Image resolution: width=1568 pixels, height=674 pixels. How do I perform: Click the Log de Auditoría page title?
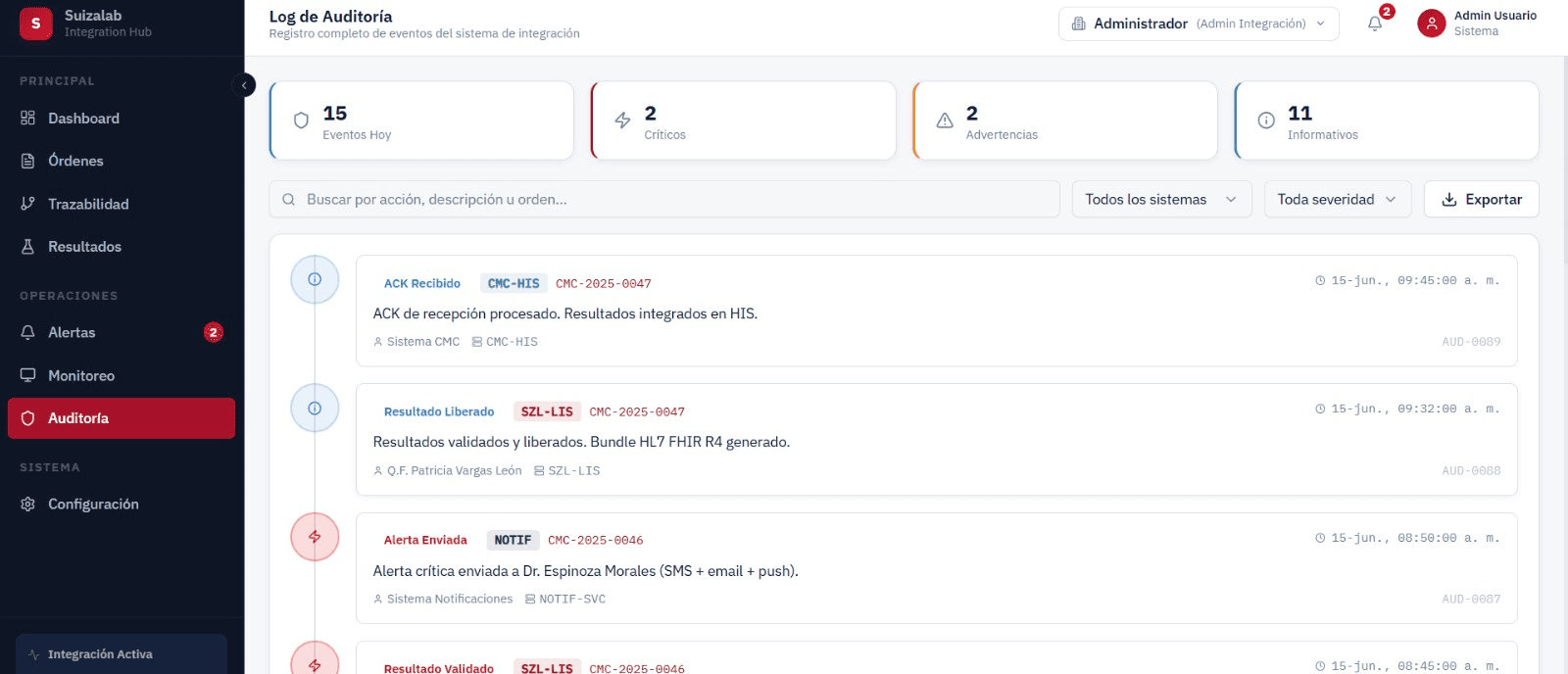331,17
